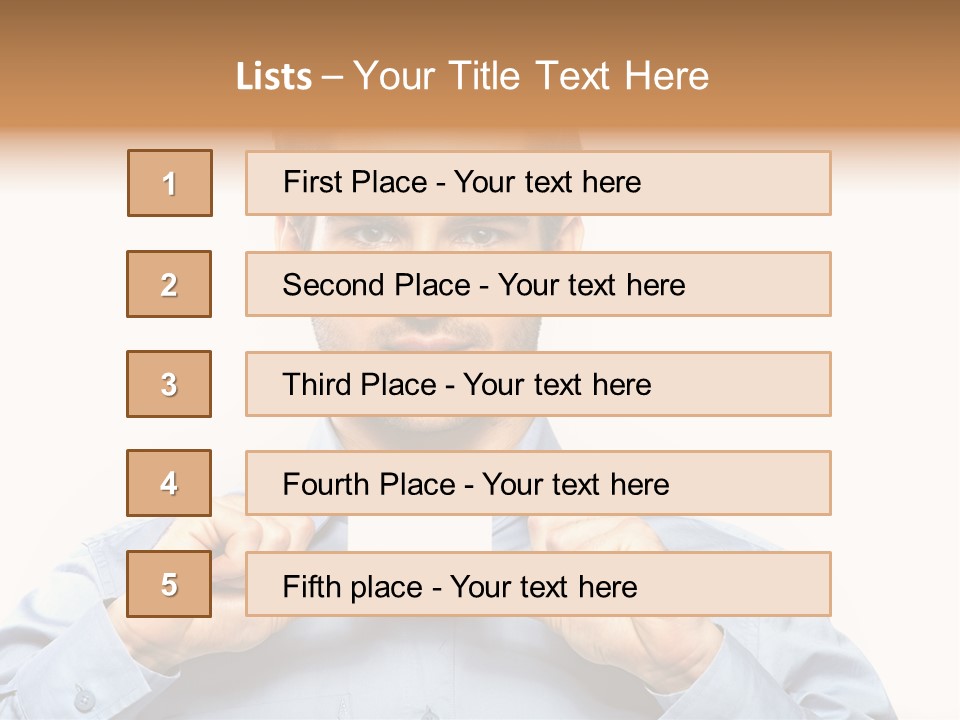This screenshot has width=960, height=720.
Task: Select the number 5 box
Action: pos(169,584)
